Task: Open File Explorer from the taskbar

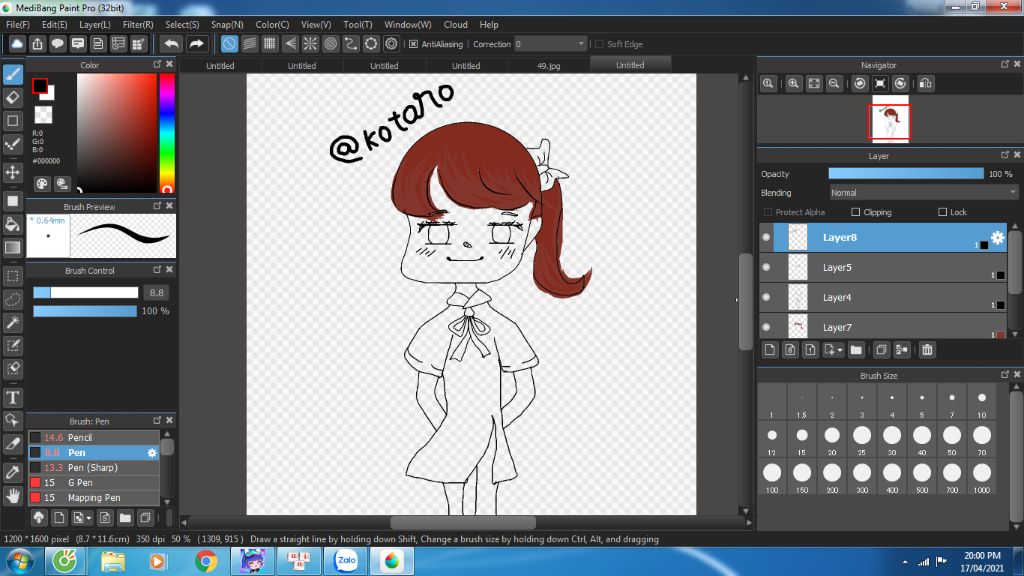Action: (112, 562)
